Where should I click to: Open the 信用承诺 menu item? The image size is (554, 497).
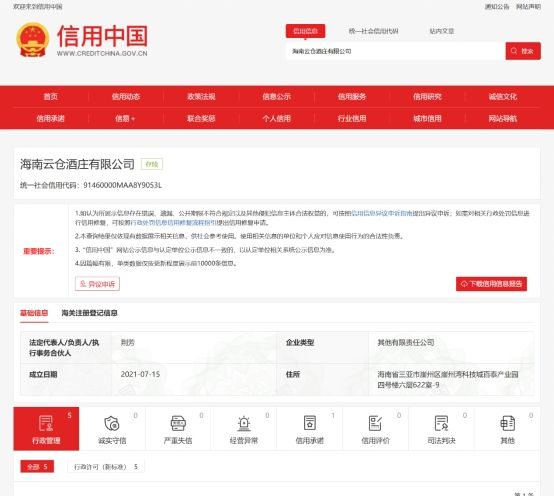click(x=51, y=119)
